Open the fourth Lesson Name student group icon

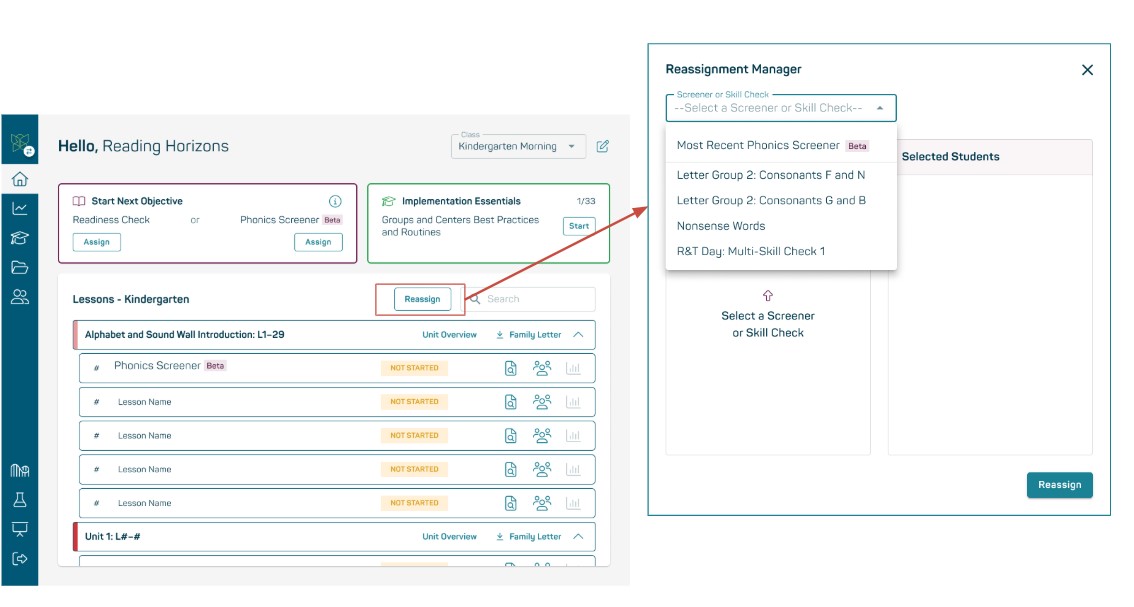542,502
